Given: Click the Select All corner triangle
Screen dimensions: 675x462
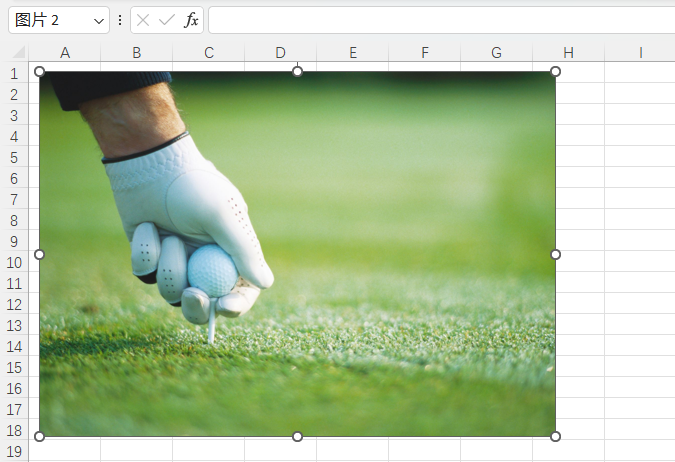Looking at the screenshot, I should coord(19,52).
